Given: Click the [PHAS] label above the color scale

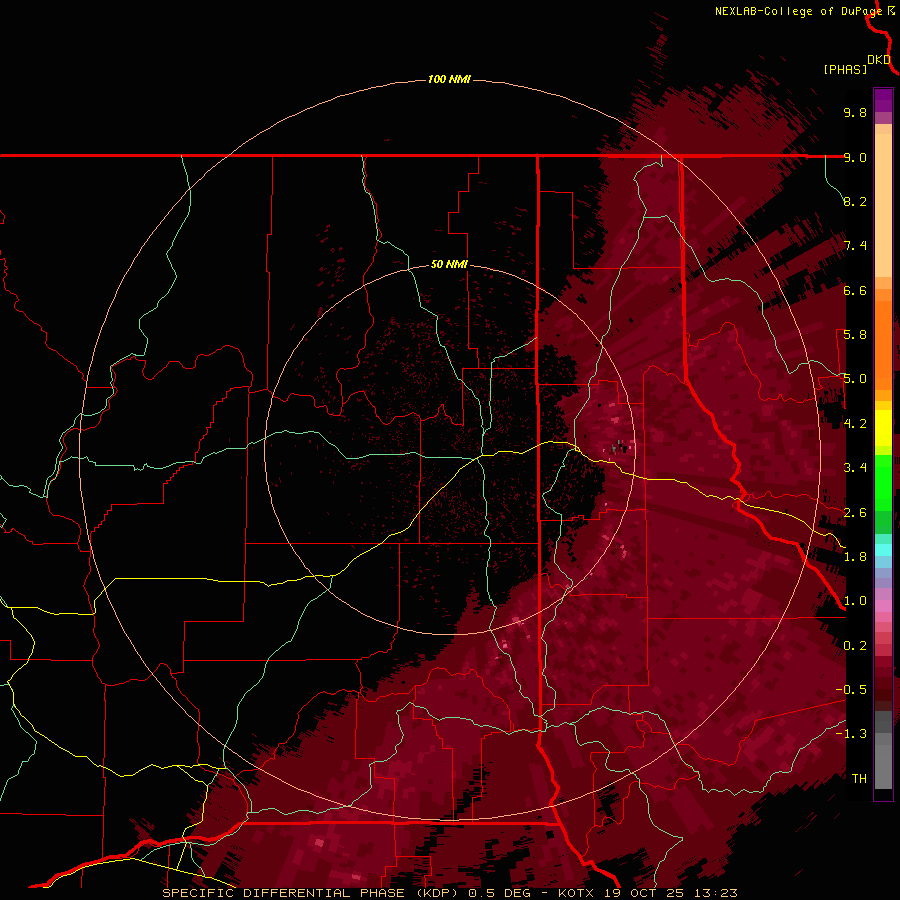Looking at the screenshot, I should point(845,69).
